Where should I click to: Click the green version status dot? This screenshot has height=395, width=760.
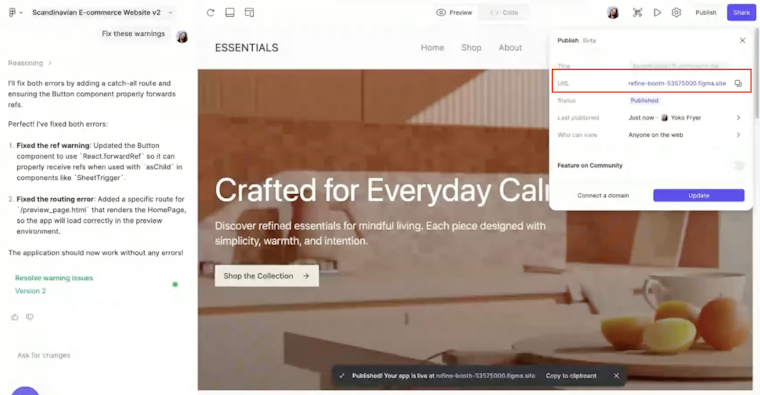(x=175, y=284)
